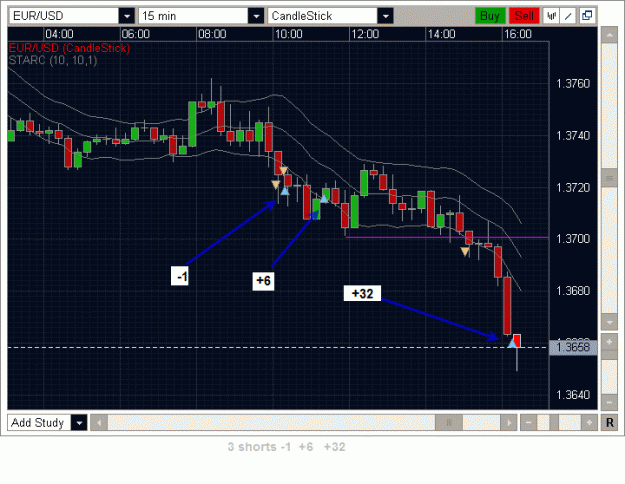Click the vertical scrollbar thumb
The image size is (625, 484).
pos(609,178)
